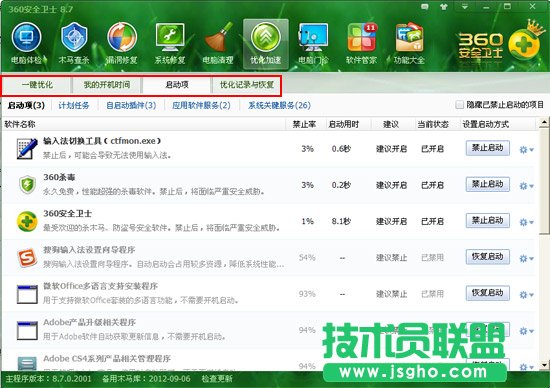The width and height of the screenshot is (550, 388).
Task: Open 漏洞修复 vulnerability repair icon
Action: (122, 44)
